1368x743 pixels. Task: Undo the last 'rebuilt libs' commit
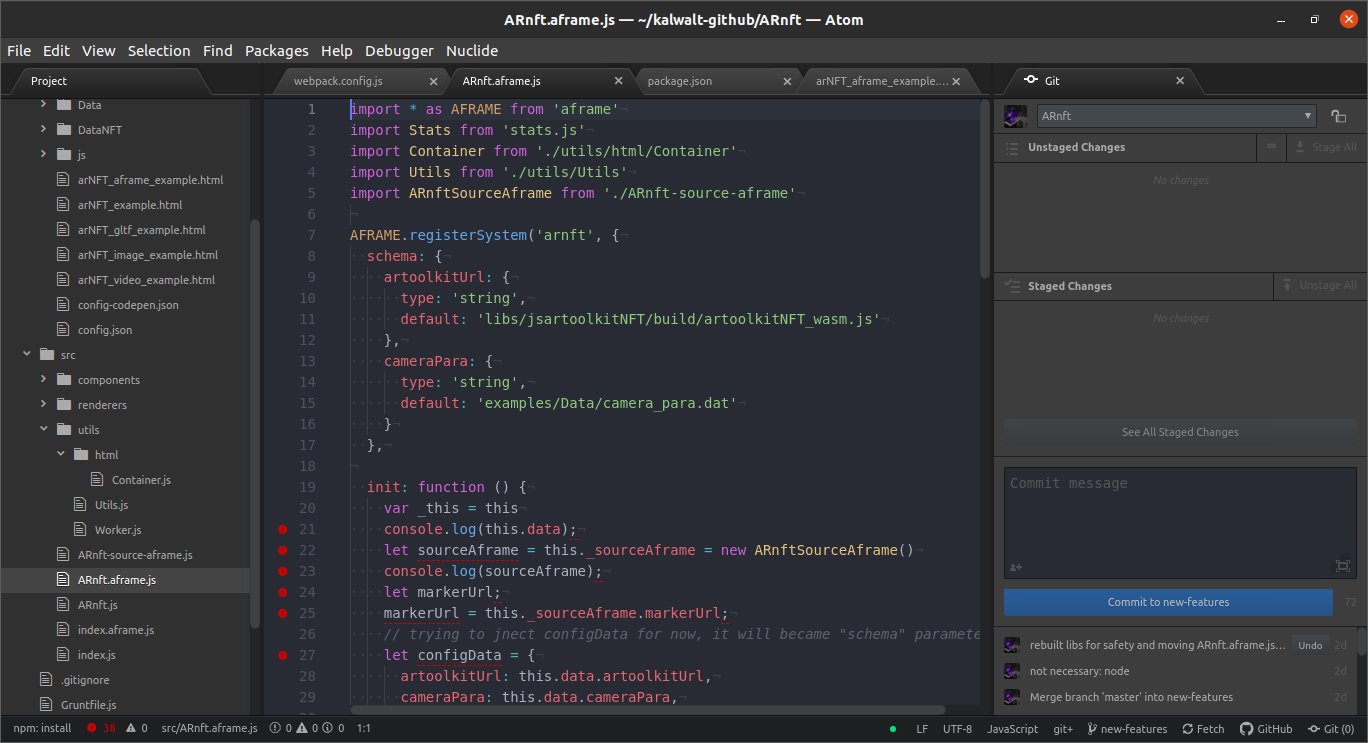pyautogui.click(x=1310, y=645)
